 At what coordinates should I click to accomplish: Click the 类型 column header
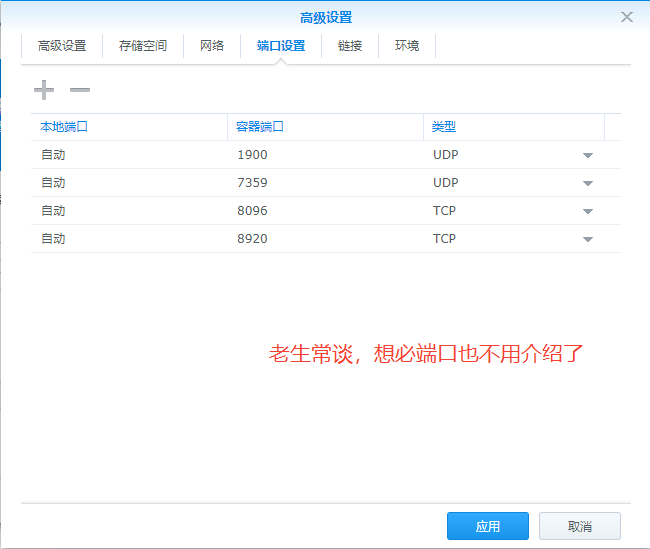(x=514, y=127)
